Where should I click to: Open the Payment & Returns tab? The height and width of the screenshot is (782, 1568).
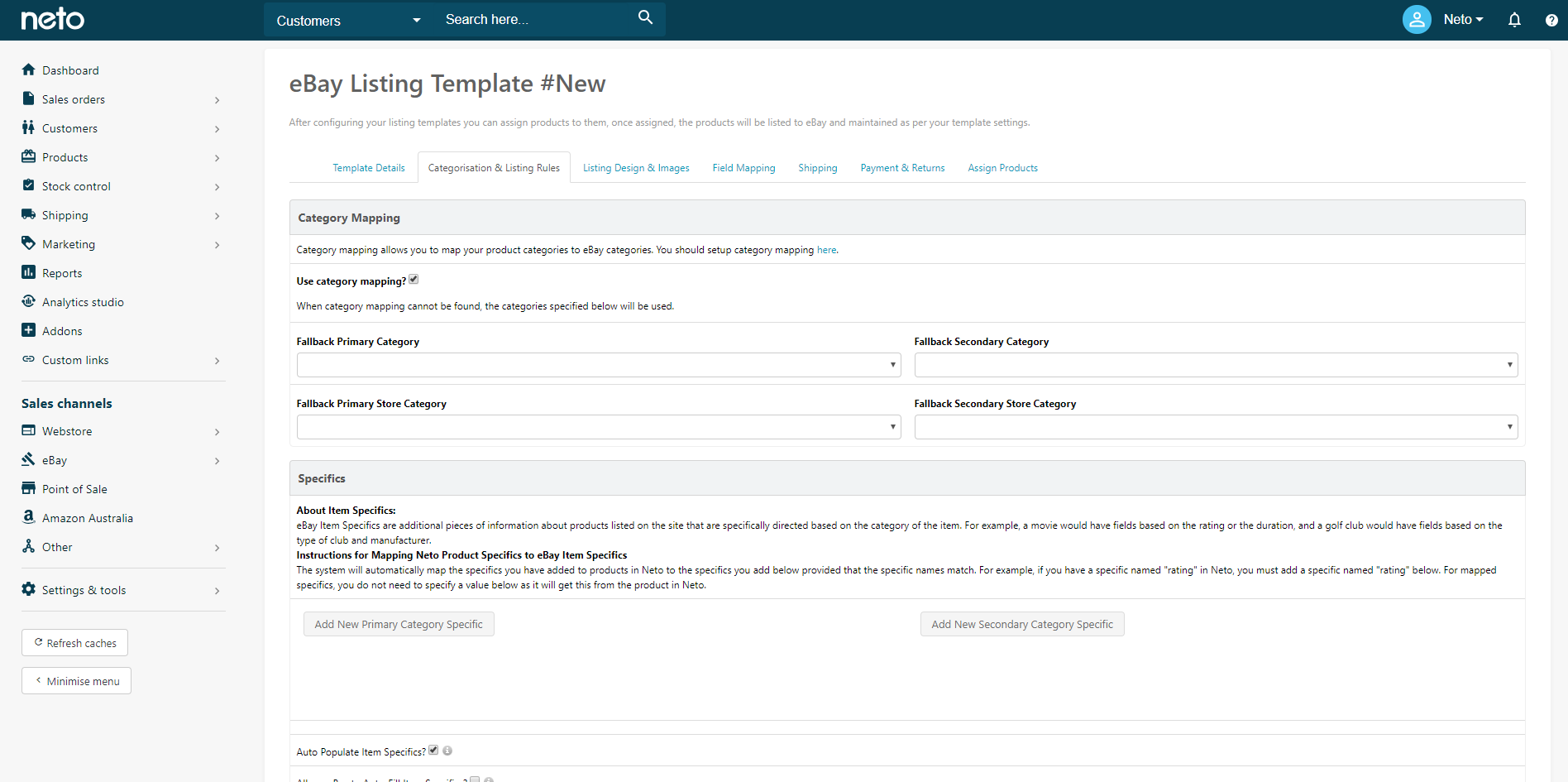[902, 168]
